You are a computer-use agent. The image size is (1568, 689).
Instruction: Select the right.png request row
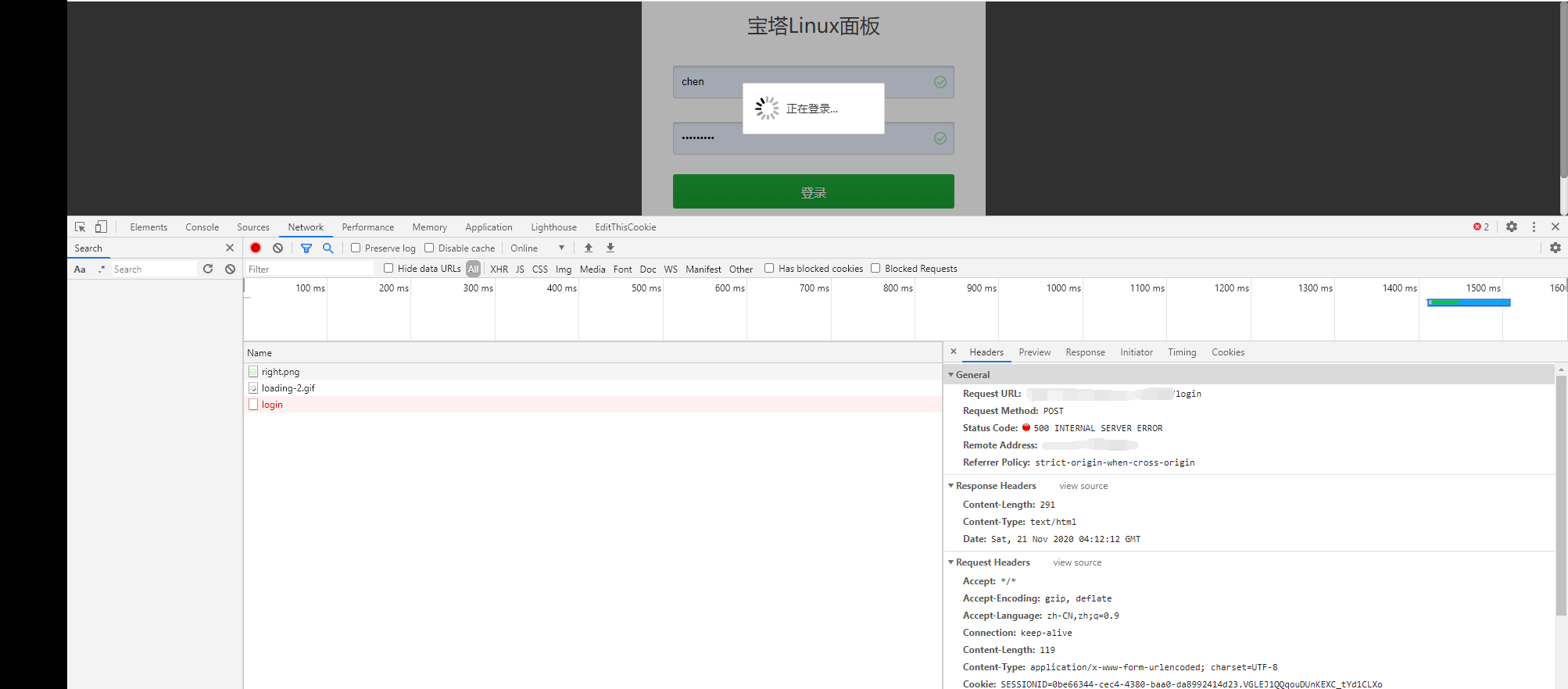tap(592, 371)
